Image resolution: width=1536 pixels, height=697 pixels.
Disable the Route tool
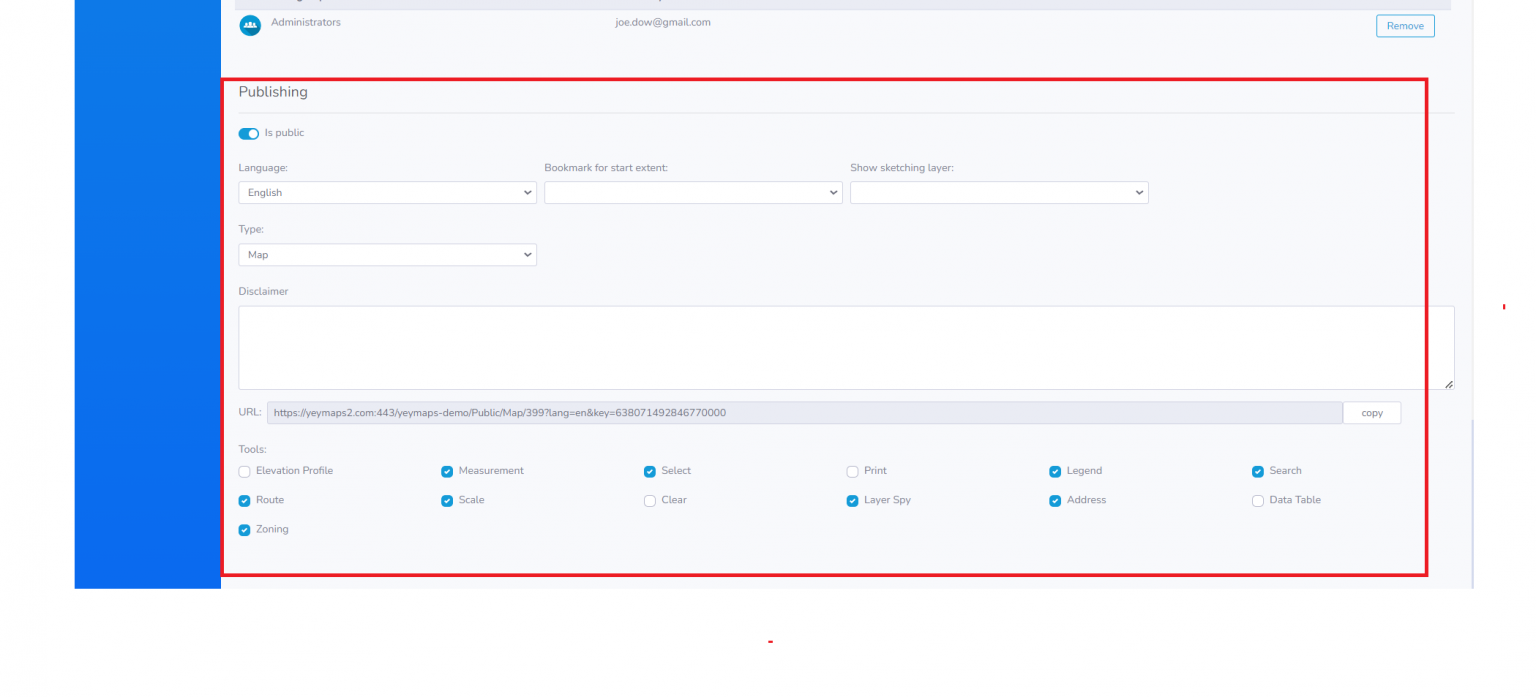point(244,500)
